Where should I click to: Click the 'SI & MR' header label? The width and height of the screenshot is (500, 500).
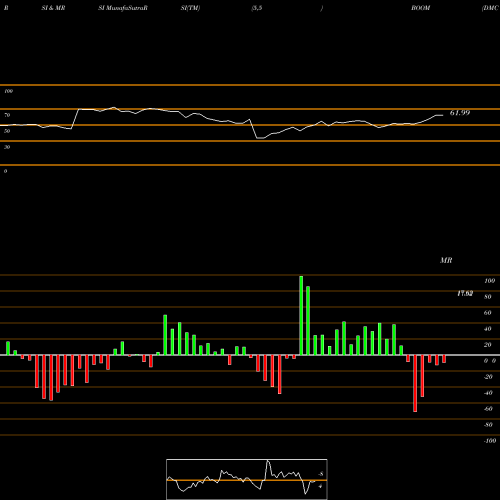(x=53, y=8)
